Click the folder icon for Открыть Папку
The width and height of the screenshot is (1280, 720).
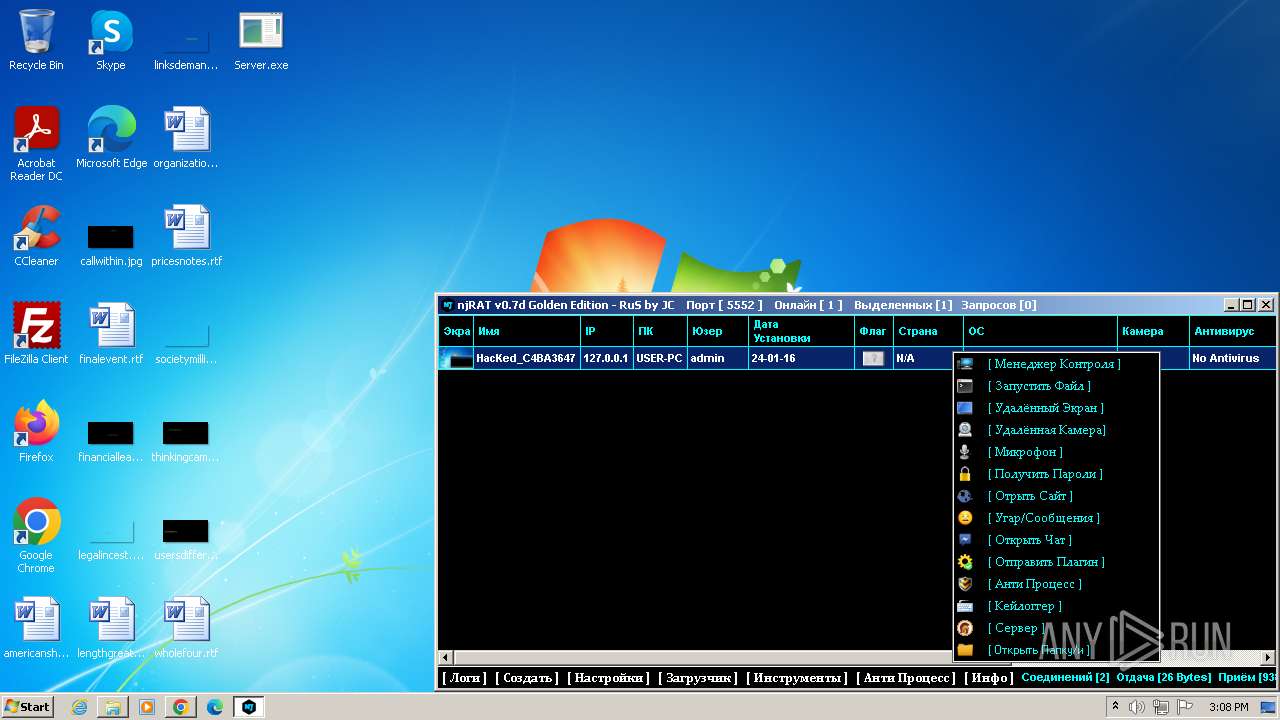click(x=965, y=650)
